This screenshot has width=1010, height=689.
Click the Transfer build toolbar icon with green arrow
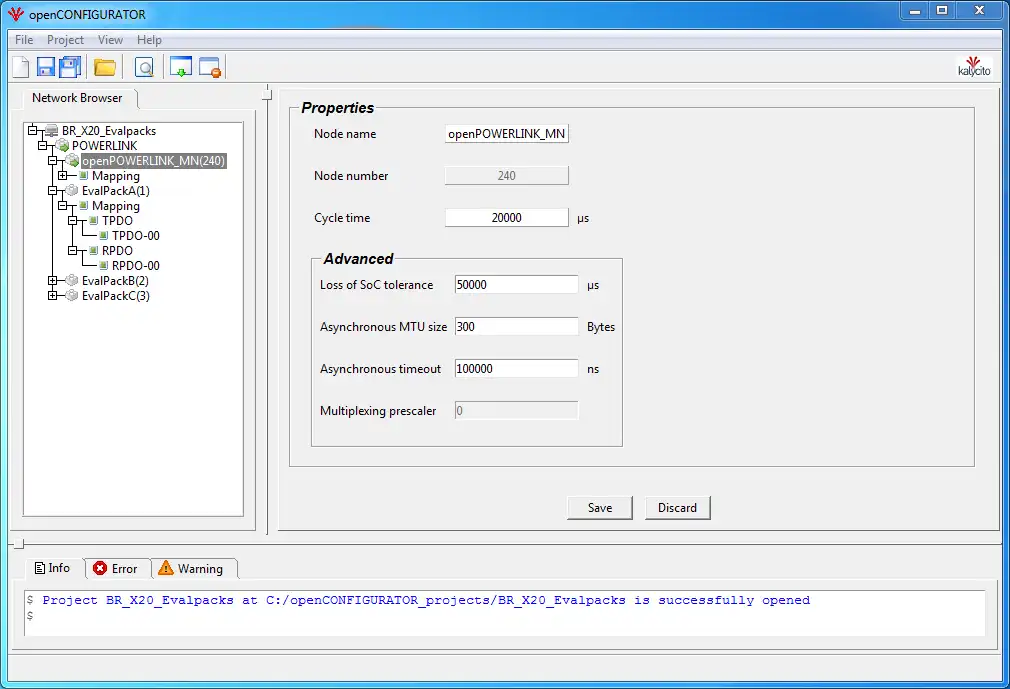click(x=181, y=67)
